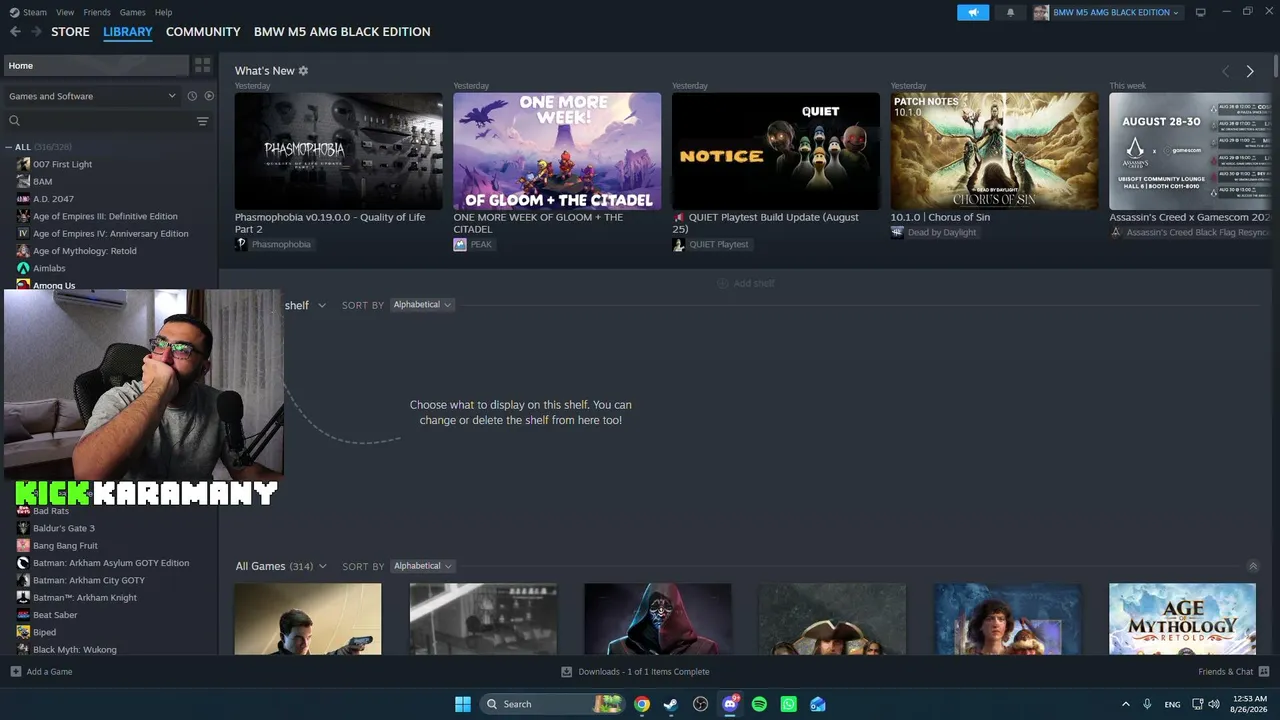Open the library advanced filter options

203,121
